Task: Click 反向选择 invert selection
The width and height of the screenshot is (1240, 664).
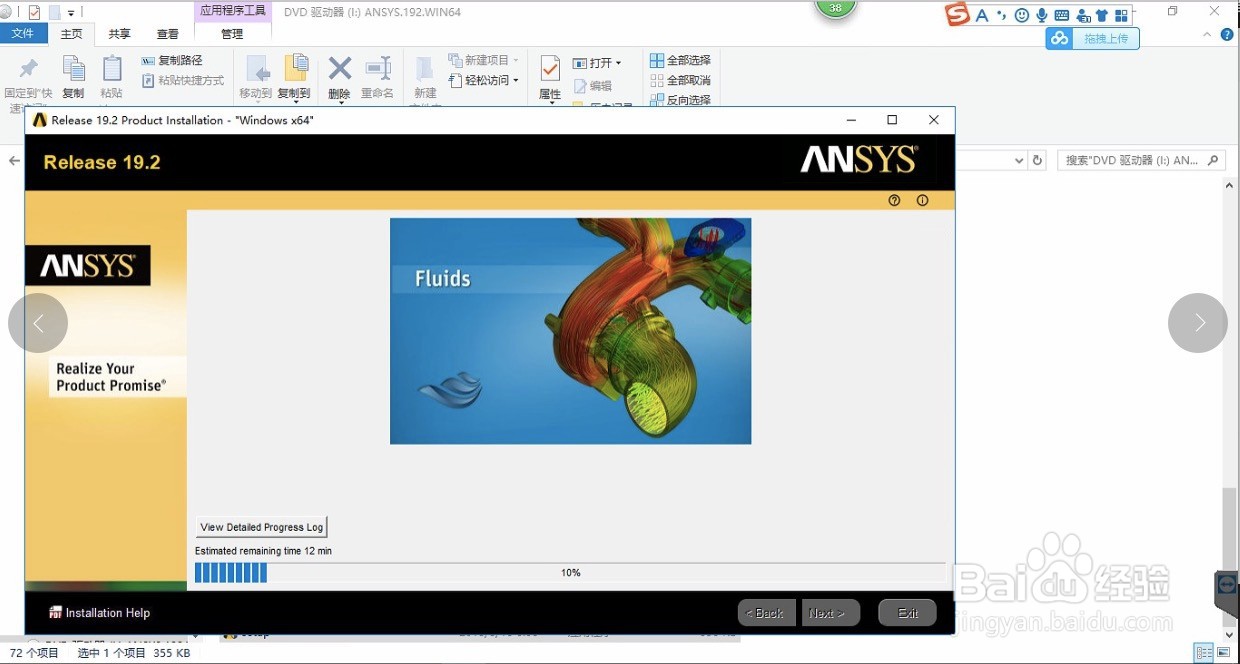Action: coord(680,100)
